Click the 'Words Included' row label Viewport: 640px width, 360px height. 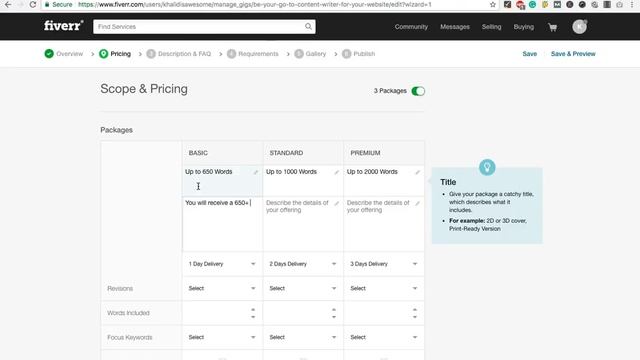click(x=128, y=313)
